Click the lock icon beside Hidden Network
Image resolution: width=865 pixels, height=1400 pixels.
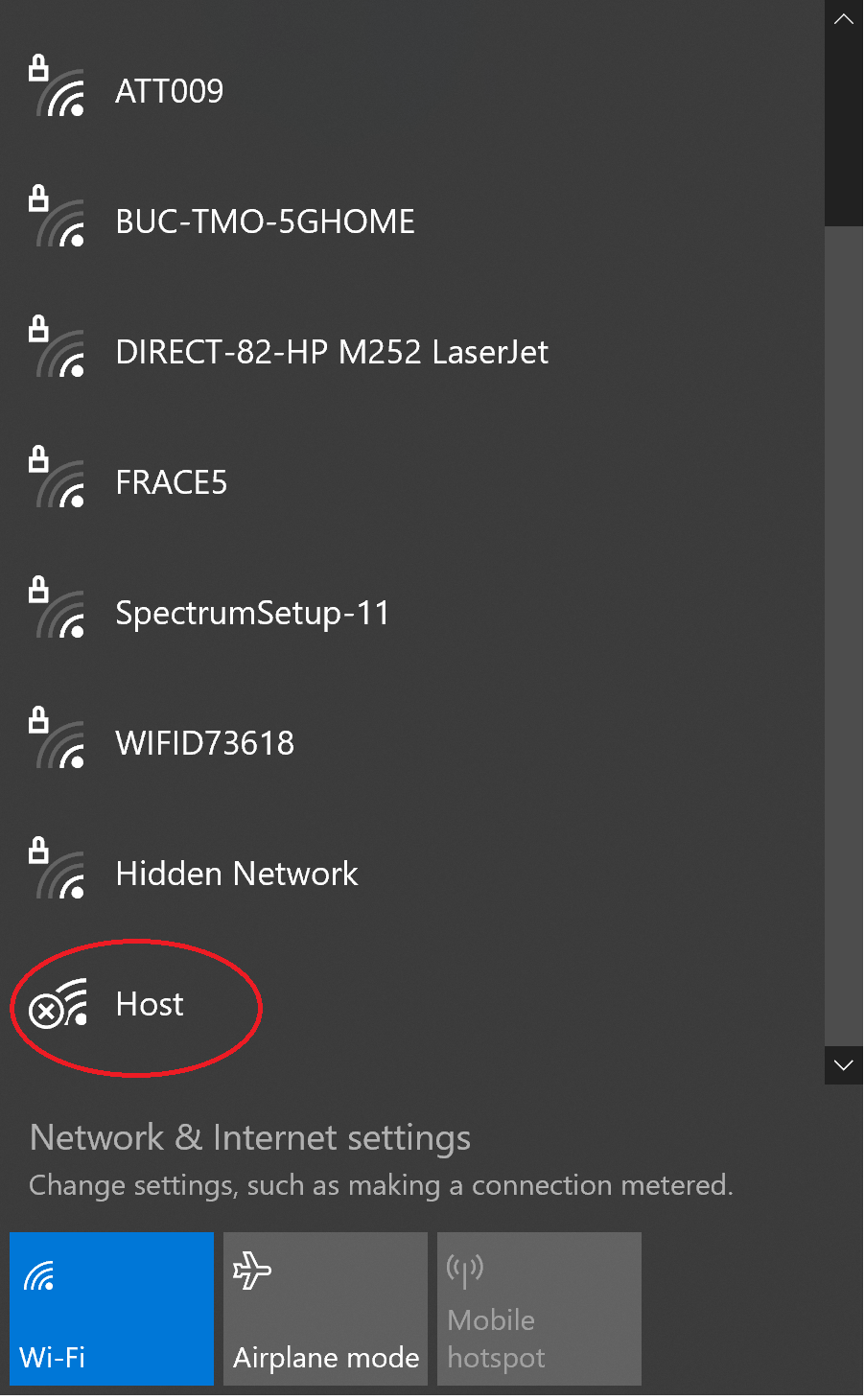coord(39,852)
